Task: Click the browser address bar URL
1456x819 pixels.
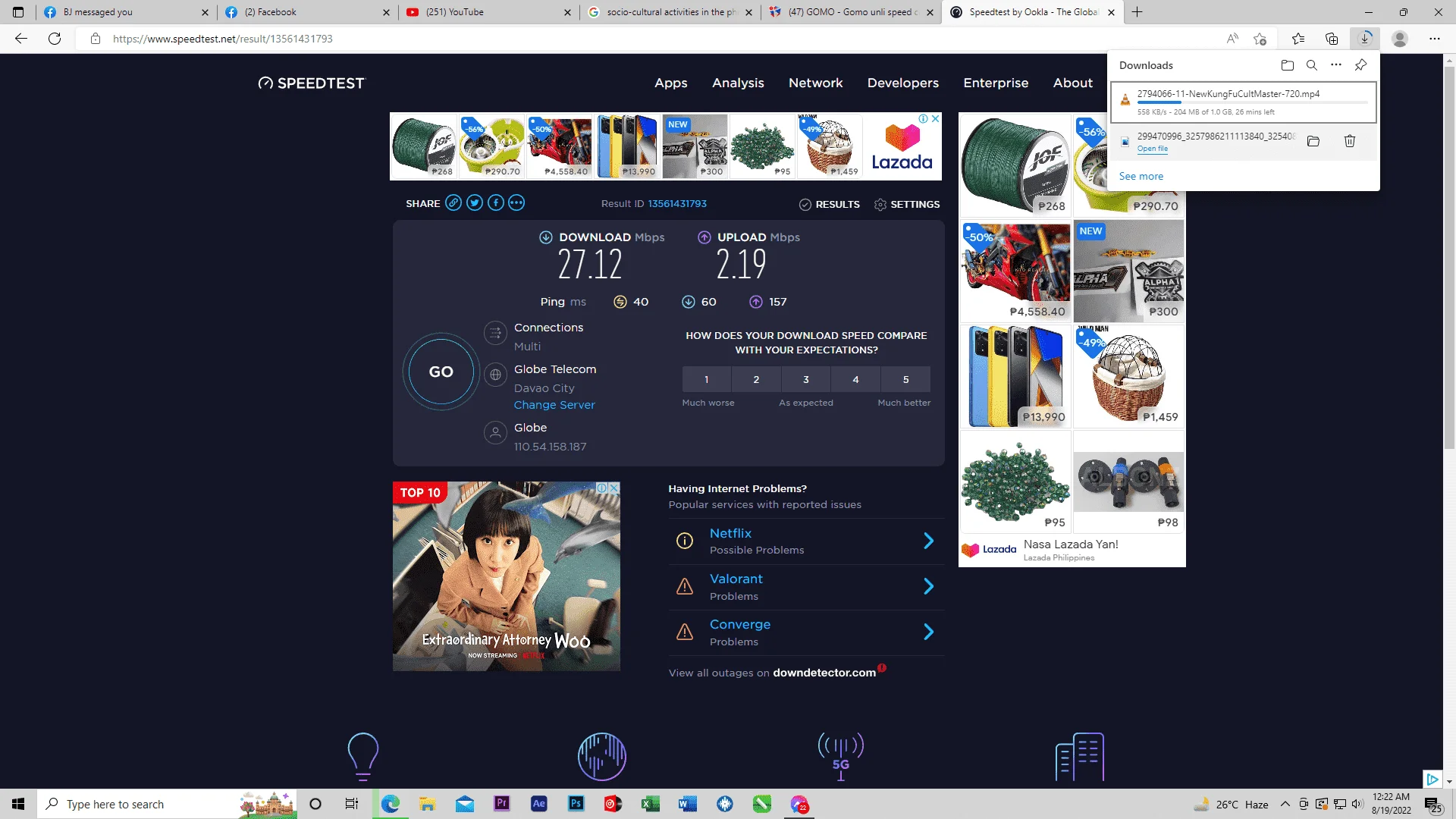Action: point(223,39)
